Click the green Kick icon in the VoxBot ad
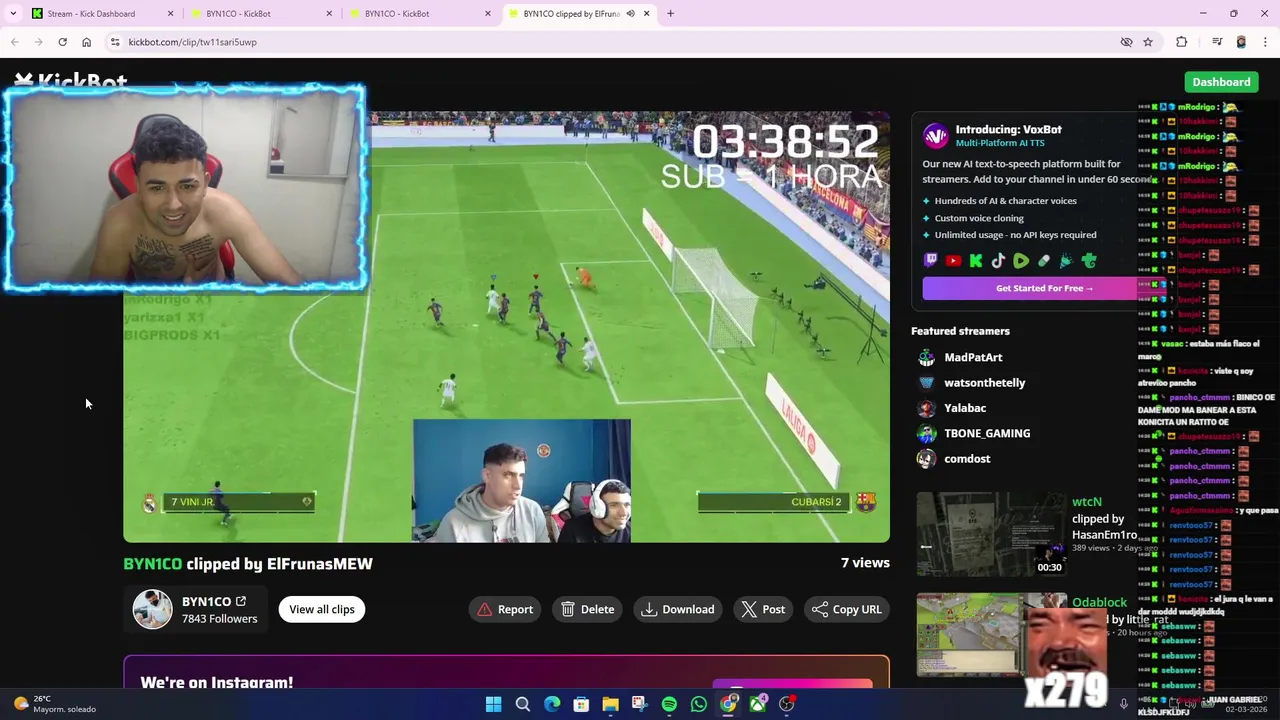The width and height of the screenshot is (1280, 720). click(x=976, y=261)
